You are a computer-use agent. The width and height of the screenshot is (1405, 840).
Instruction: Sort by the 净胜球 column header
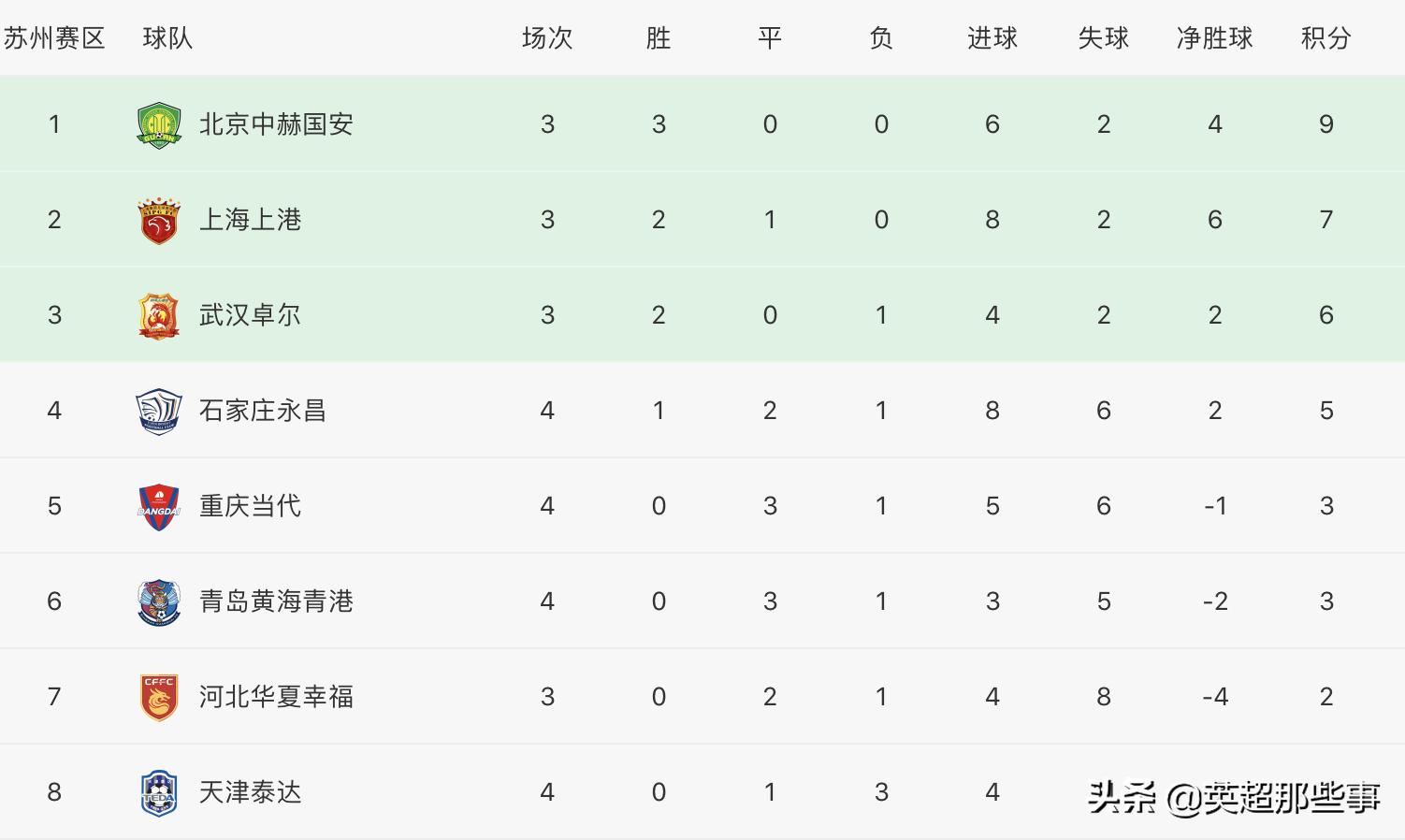pyautogui.click(x=1214, y=38)
